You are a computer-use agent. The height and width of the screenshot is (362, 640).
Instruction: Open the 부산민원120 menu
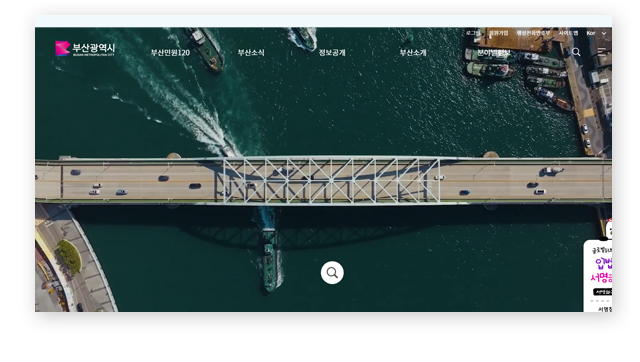(170, 53)
